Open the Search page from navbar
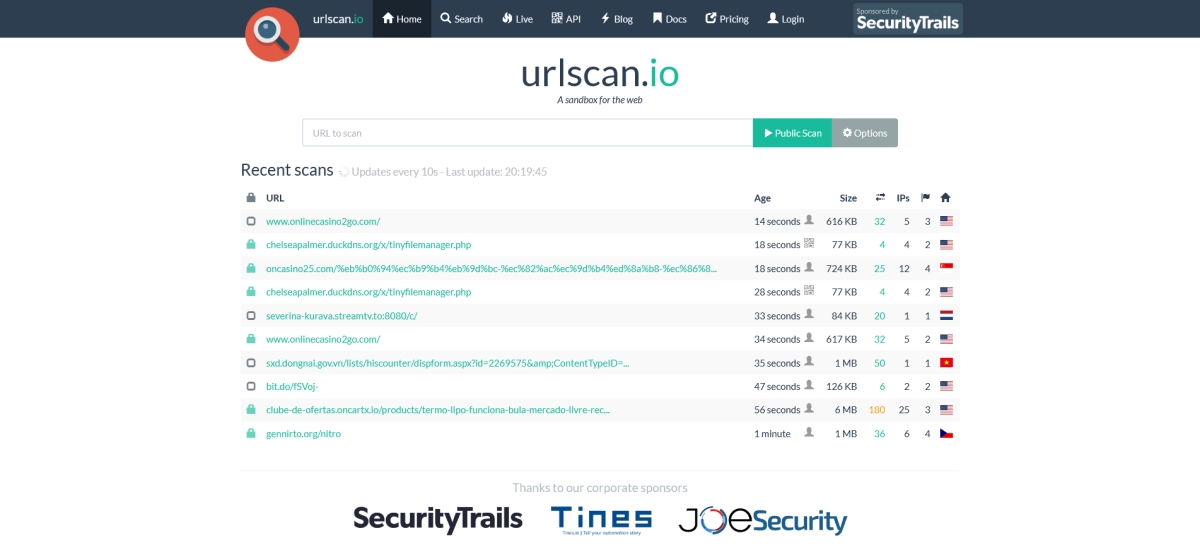Viewport: 1200px width, 550px height. (x=461, y=19)
